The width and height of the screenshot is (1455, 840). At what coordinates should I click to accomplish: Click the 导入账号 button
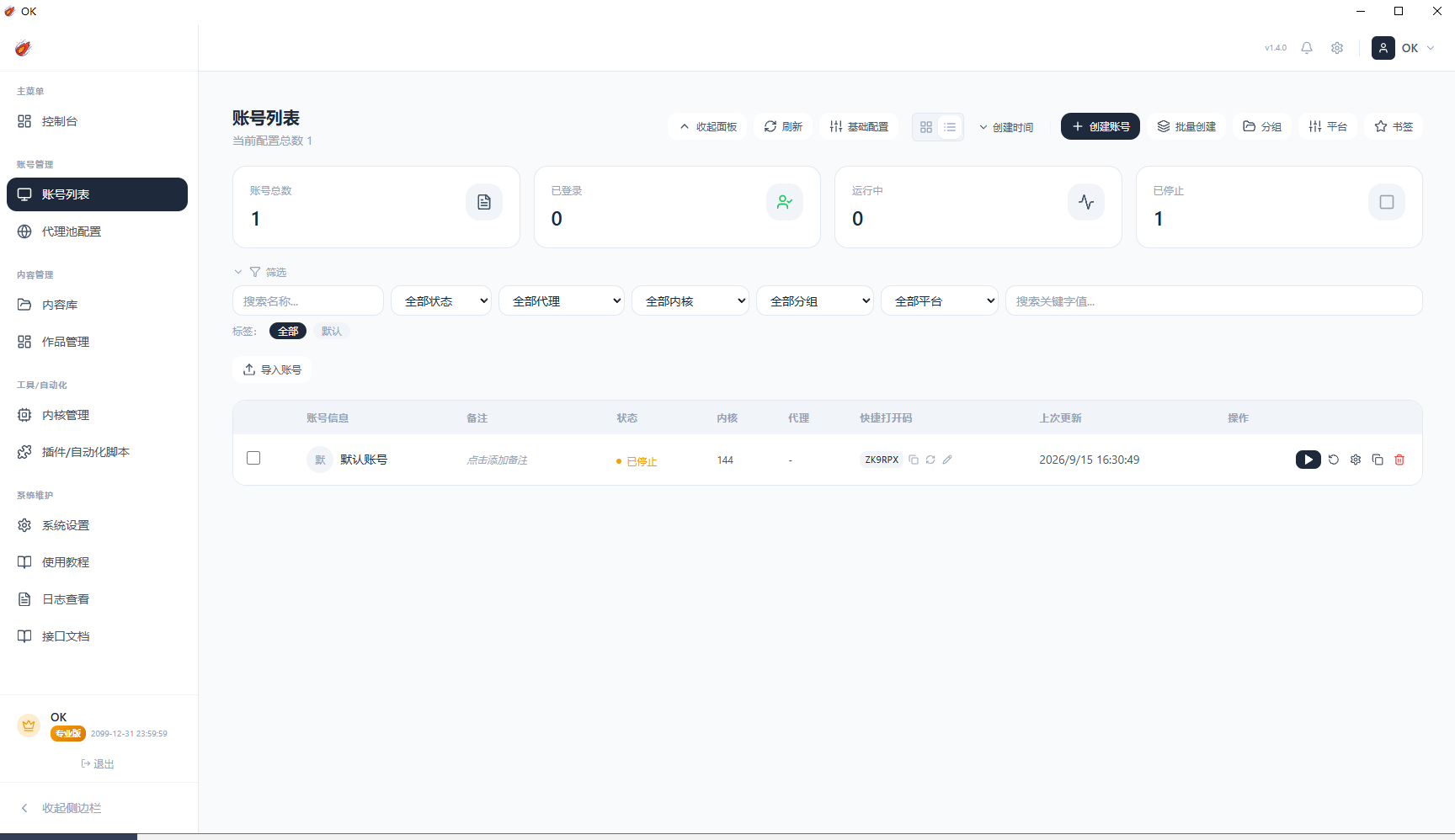point(272,369)
